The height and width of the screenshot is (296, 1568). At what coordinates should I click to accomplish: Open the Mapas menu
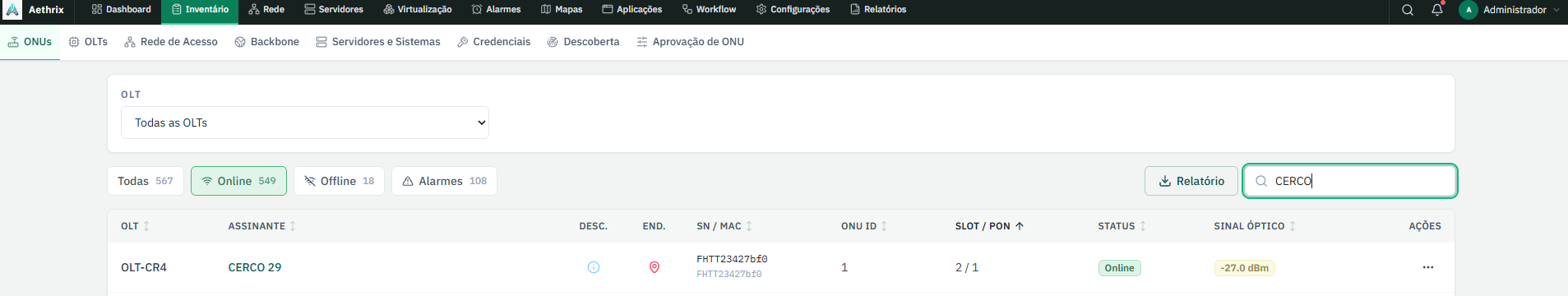[562, 10]
